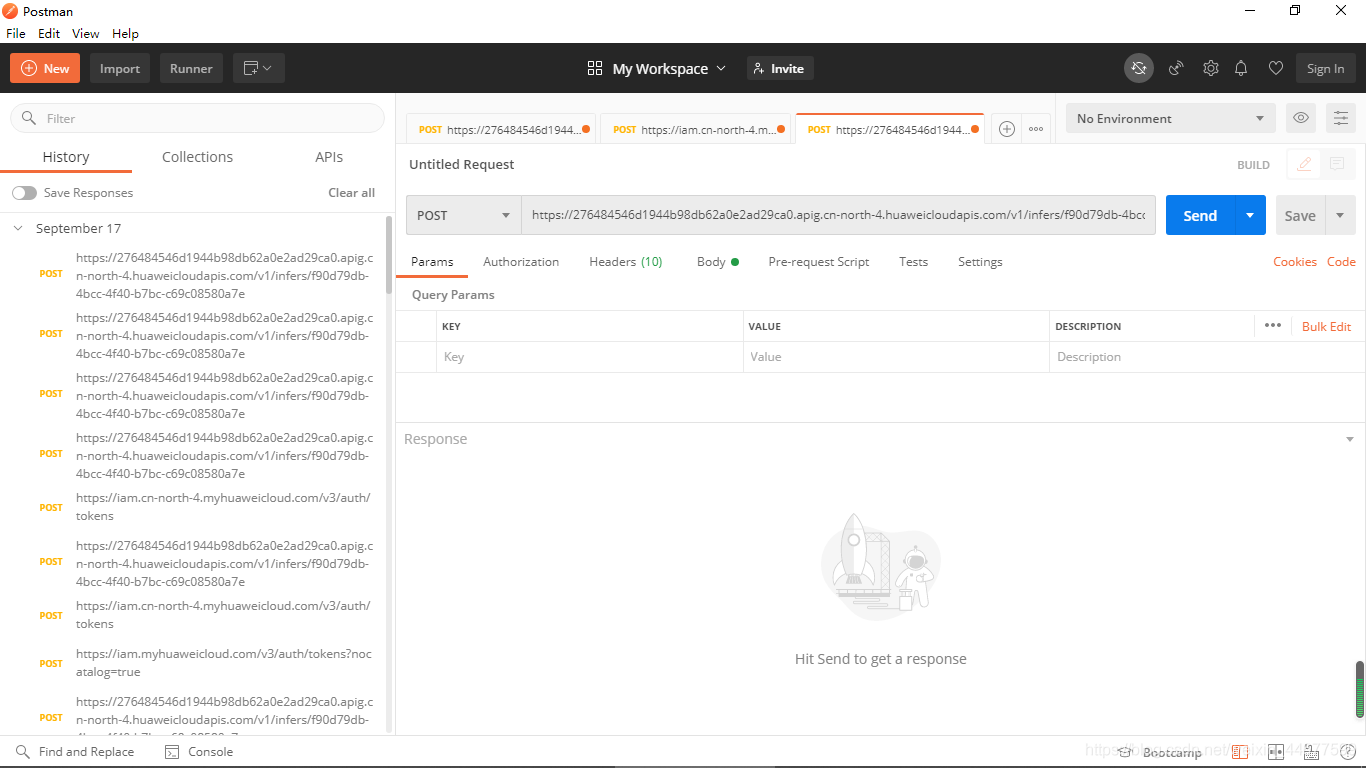Click the request pane vertical scrollbar
The height and width of the screenshot is (768, 1366).
[1360, 690]
